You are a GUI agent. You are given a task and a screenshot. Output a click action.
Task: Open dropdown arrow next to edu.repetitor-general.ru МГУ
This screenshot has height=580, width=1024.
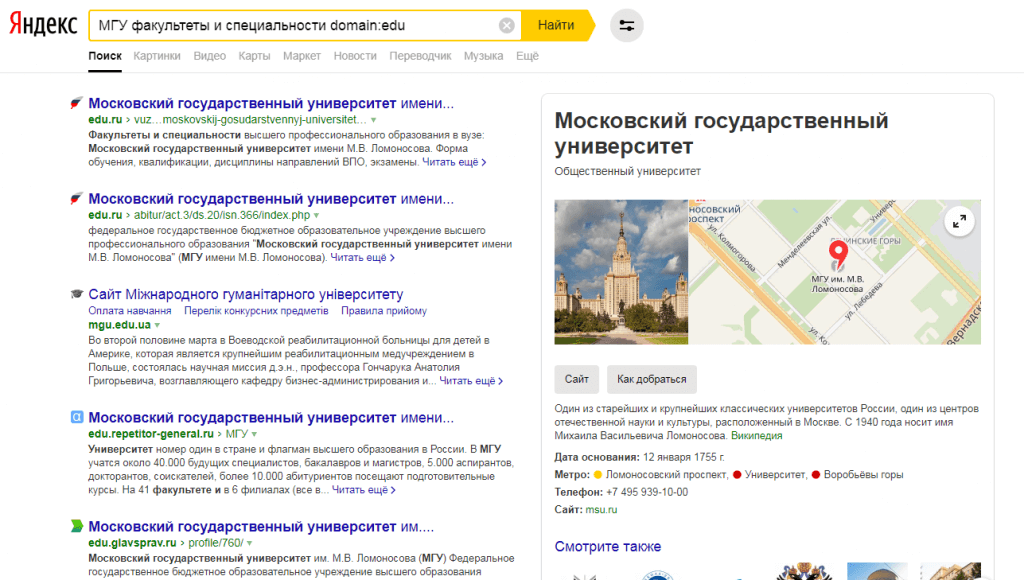coord(254,434)
